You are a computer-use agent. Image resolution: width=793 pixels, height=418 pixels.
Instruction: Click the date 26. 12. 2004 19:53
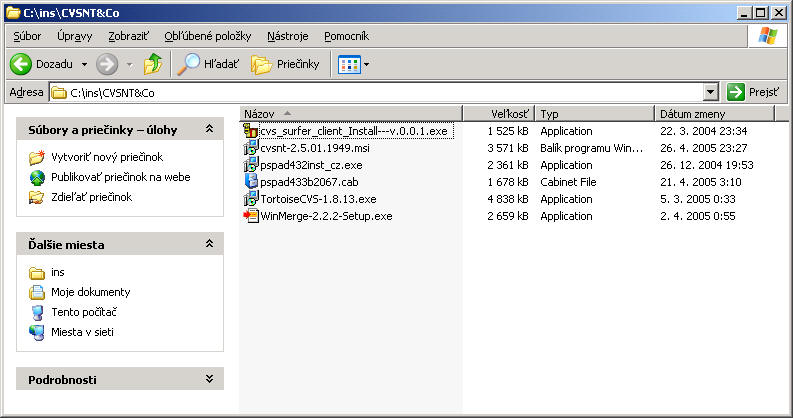(707, 165)
